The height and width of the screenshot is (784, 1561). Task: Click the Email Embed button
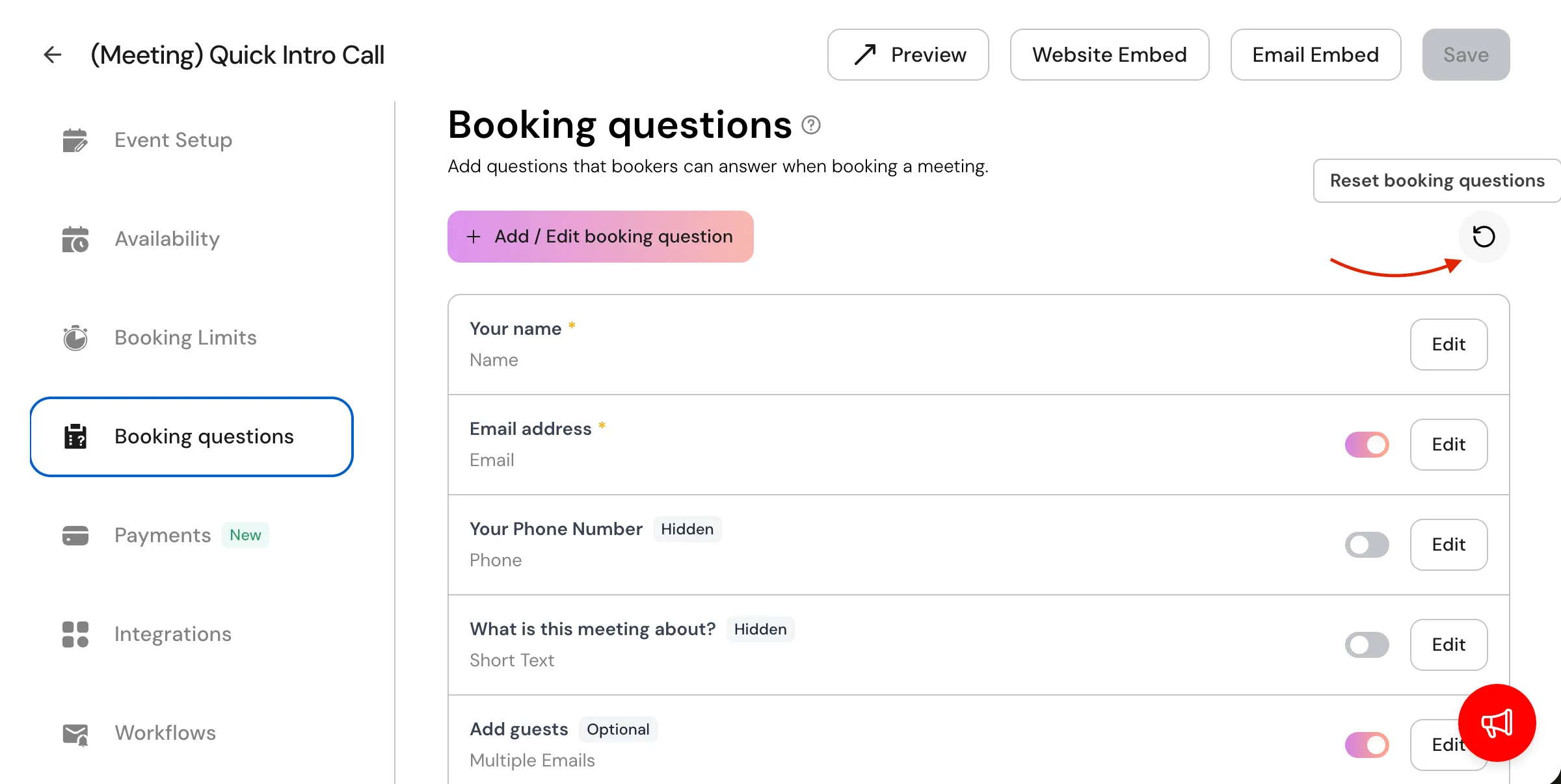(x=1316, y=55)
